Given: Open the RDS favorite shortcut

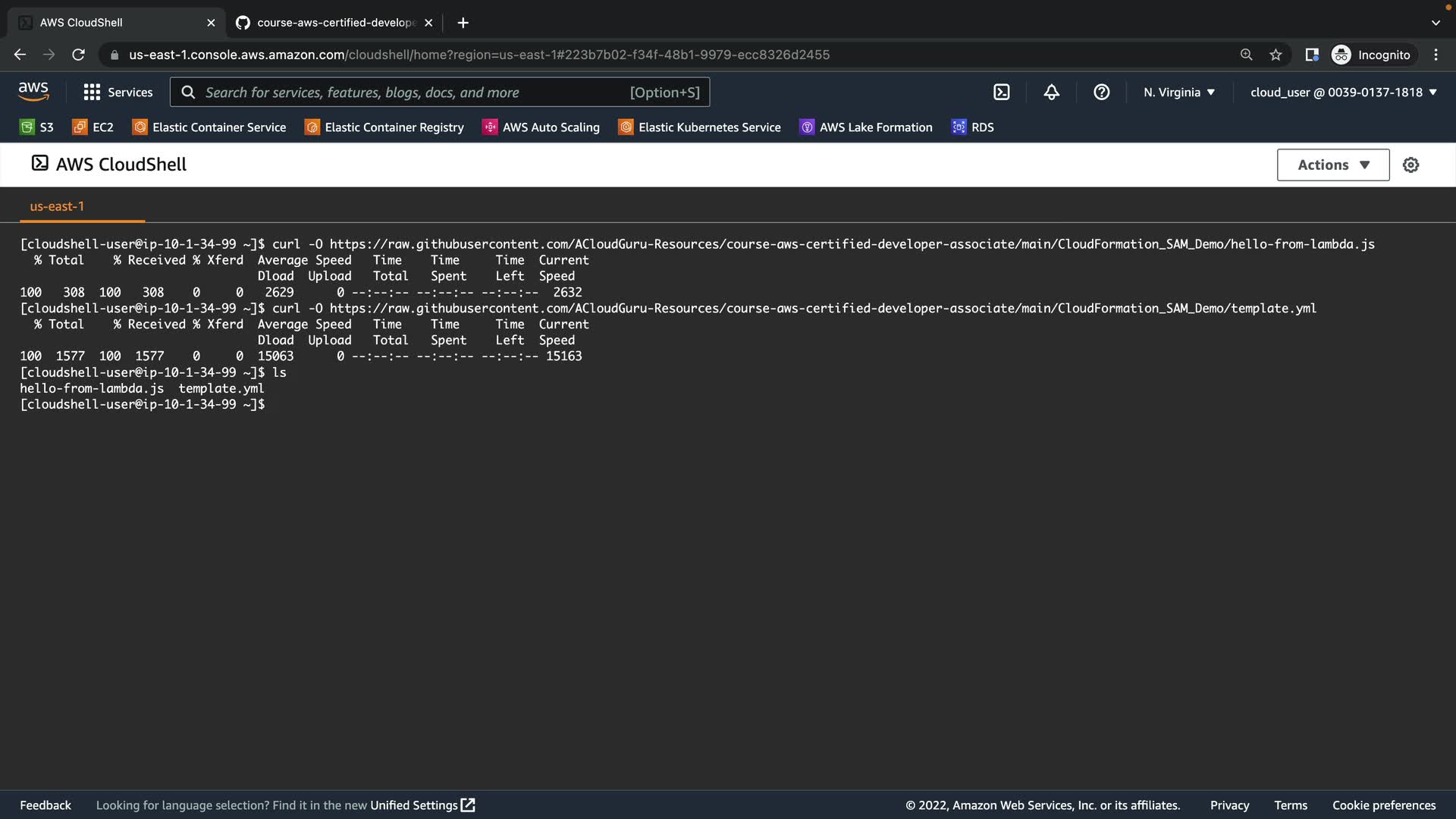Looking at the screenshot, I should [x=972, y=127].
